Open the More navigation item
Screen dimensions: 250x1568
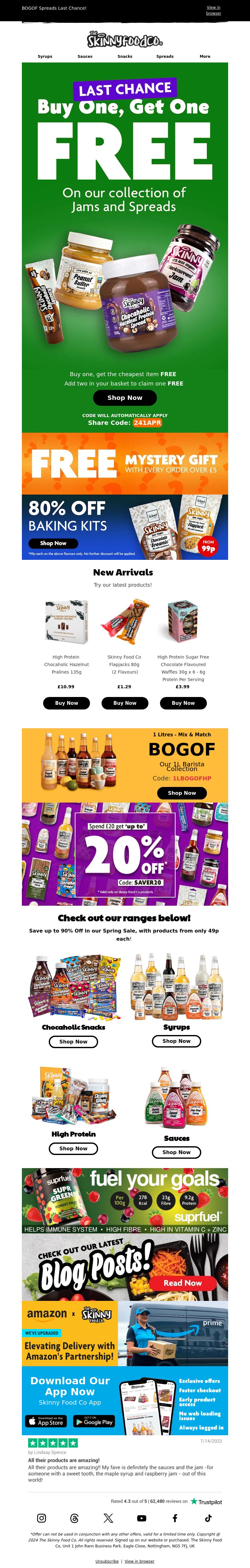pyautogui.click(x=205, y=56)
